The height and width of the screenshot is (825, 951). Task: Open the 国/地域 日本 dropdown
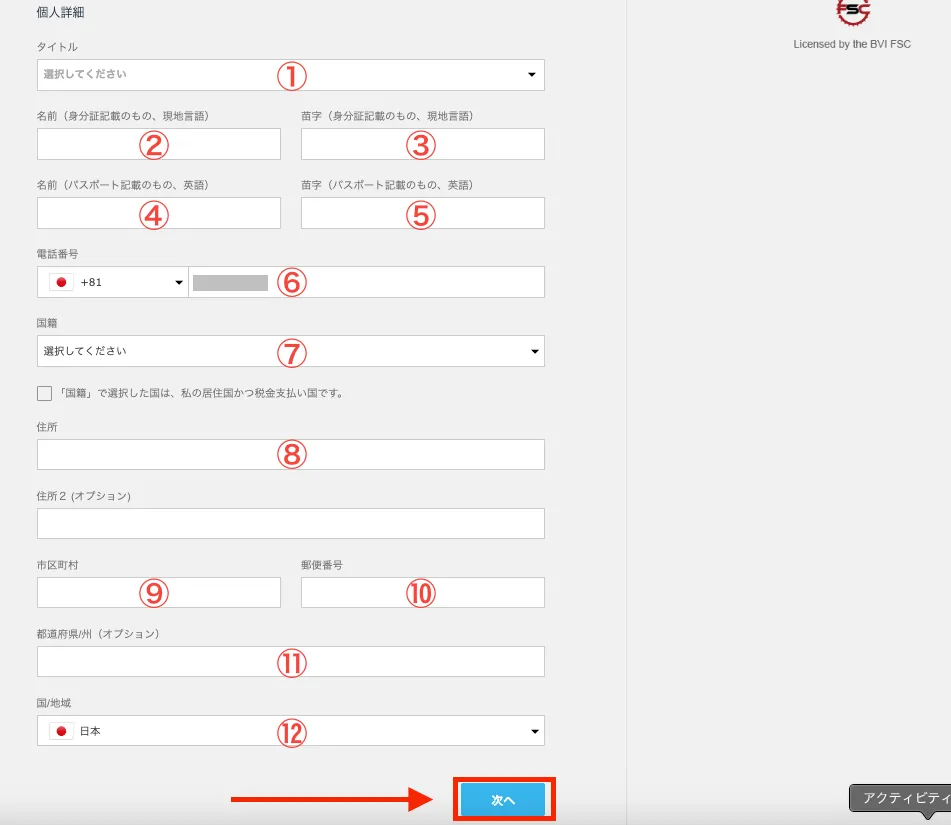pos(291,731)
